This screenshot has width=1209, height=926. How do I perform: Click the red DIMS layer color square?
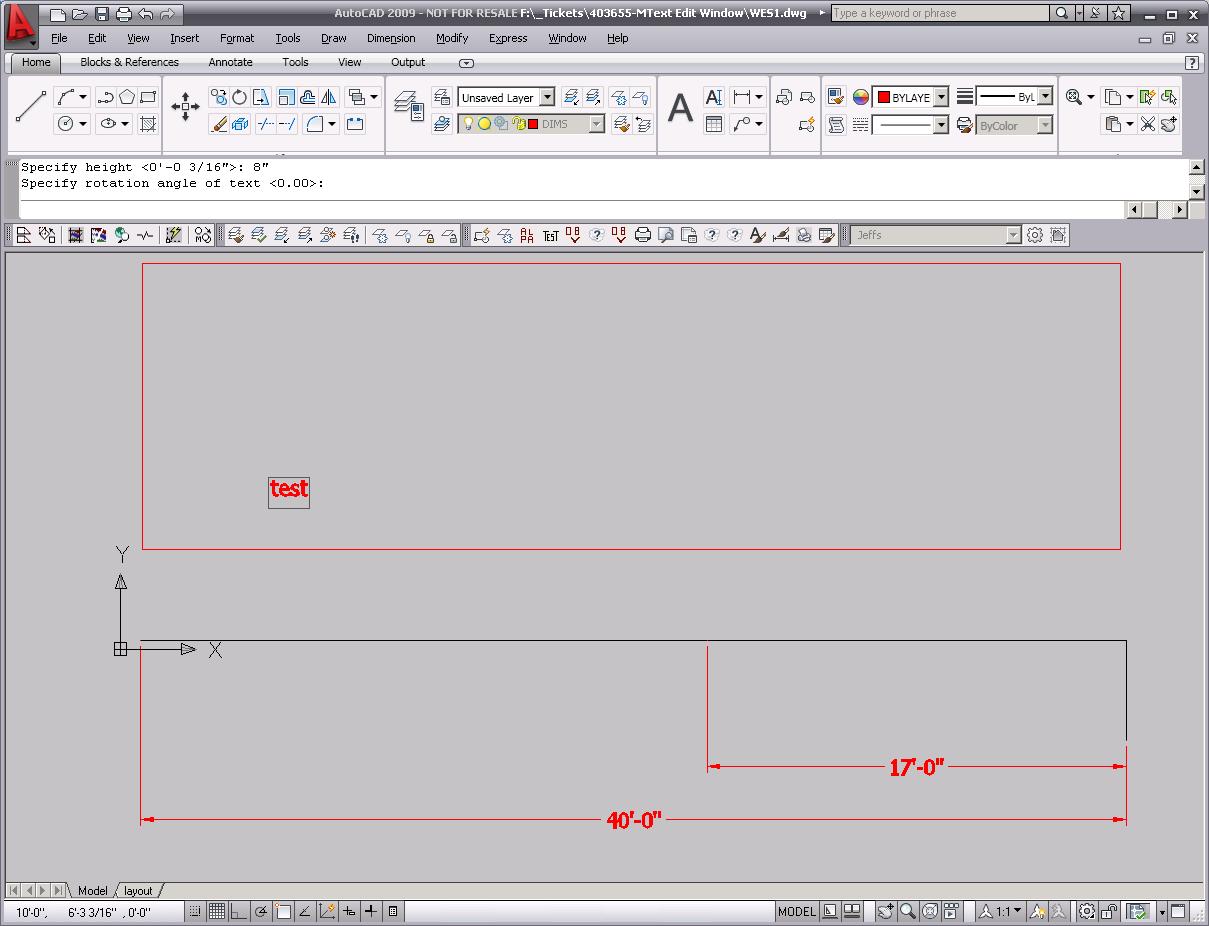coord(533,124)
